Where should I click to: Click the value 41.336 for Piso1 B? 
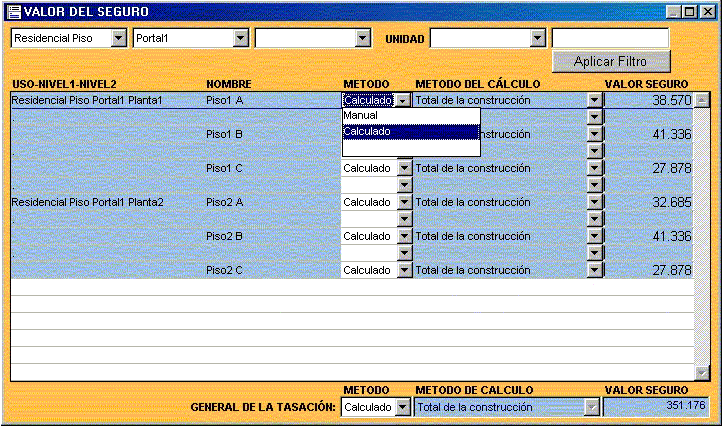click(672, 134)
